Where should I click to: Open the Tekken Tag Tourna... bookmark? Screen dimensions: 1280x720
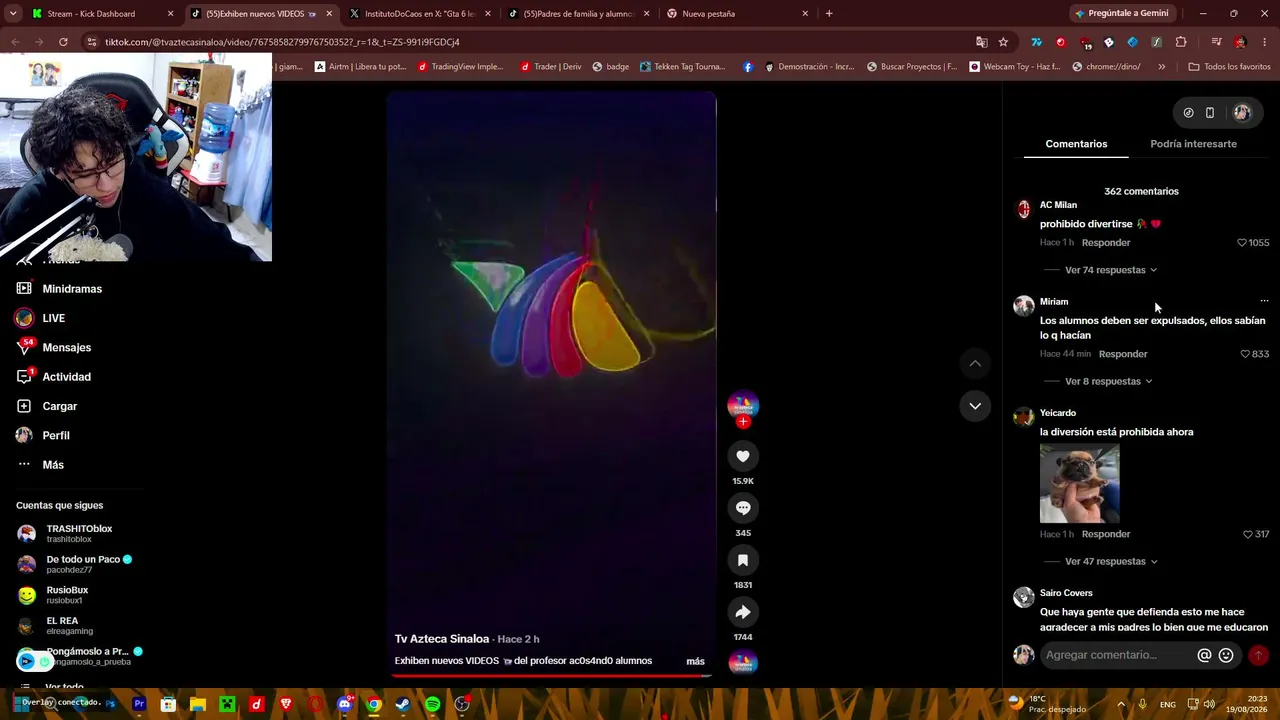(682, 67)
